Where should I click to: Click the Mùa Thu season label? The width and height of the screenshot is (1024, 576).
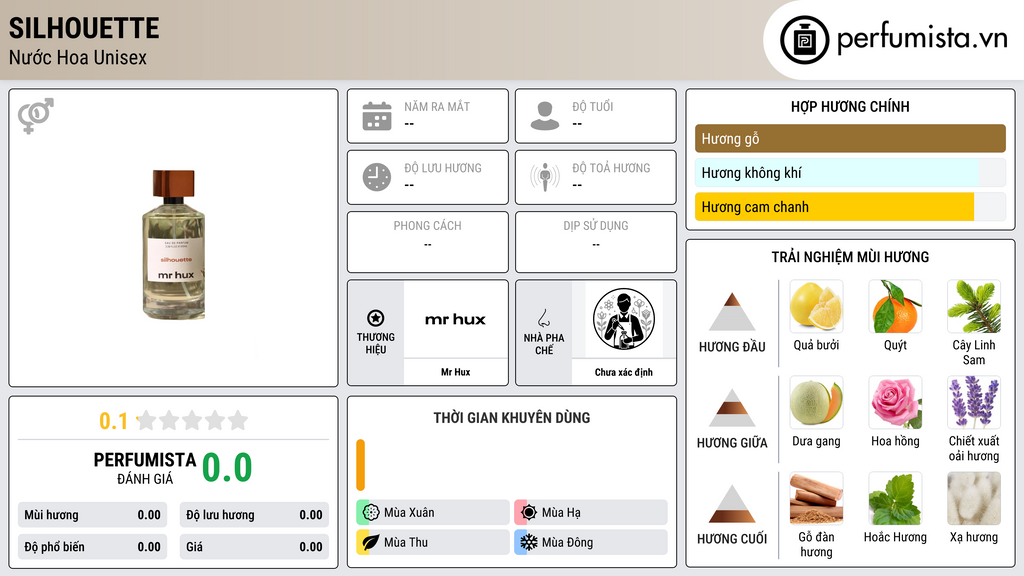[x=406, y=542]
